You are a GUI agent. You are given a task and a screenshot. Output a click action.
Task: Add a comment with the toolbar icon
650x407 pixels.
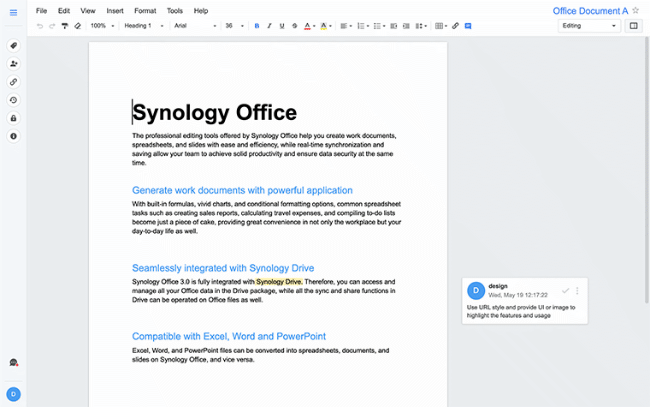[468, 26]
